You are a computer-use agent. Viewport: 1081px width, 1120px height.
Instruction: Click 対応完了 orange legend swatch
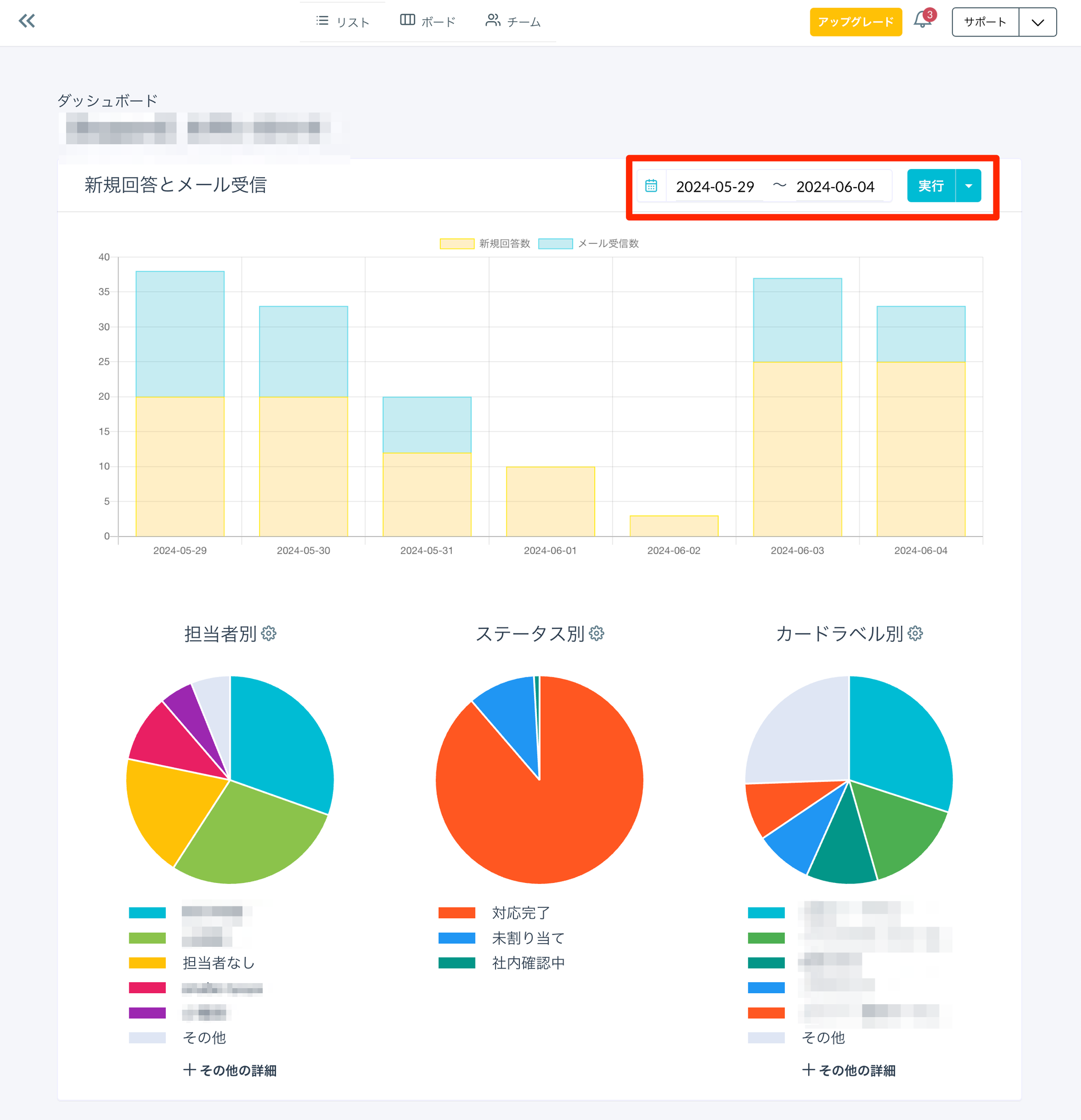[x=457, y=912]
